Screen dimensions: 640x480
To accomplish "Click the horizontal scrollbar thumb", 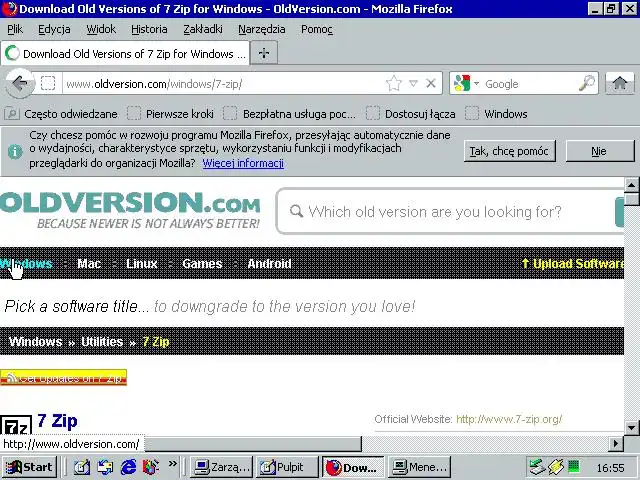I will pos(253,444).
